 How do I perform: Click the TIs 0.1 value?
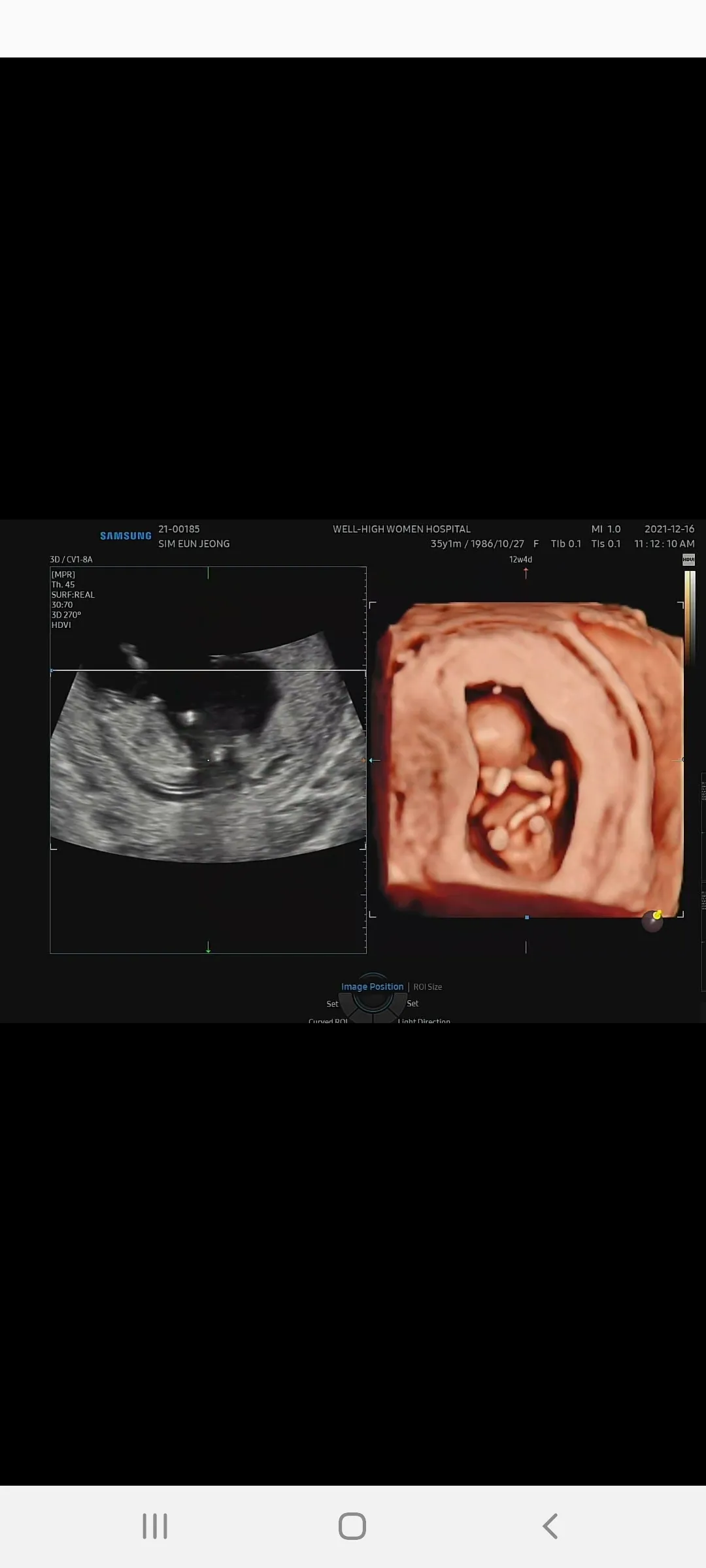click(x=606, y=544)
